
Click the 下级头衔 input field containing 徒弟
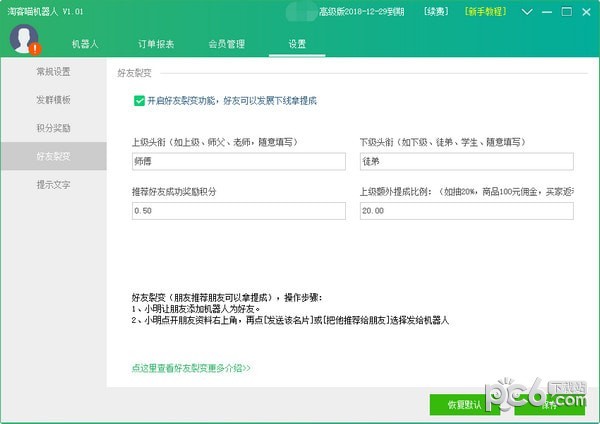466,161
